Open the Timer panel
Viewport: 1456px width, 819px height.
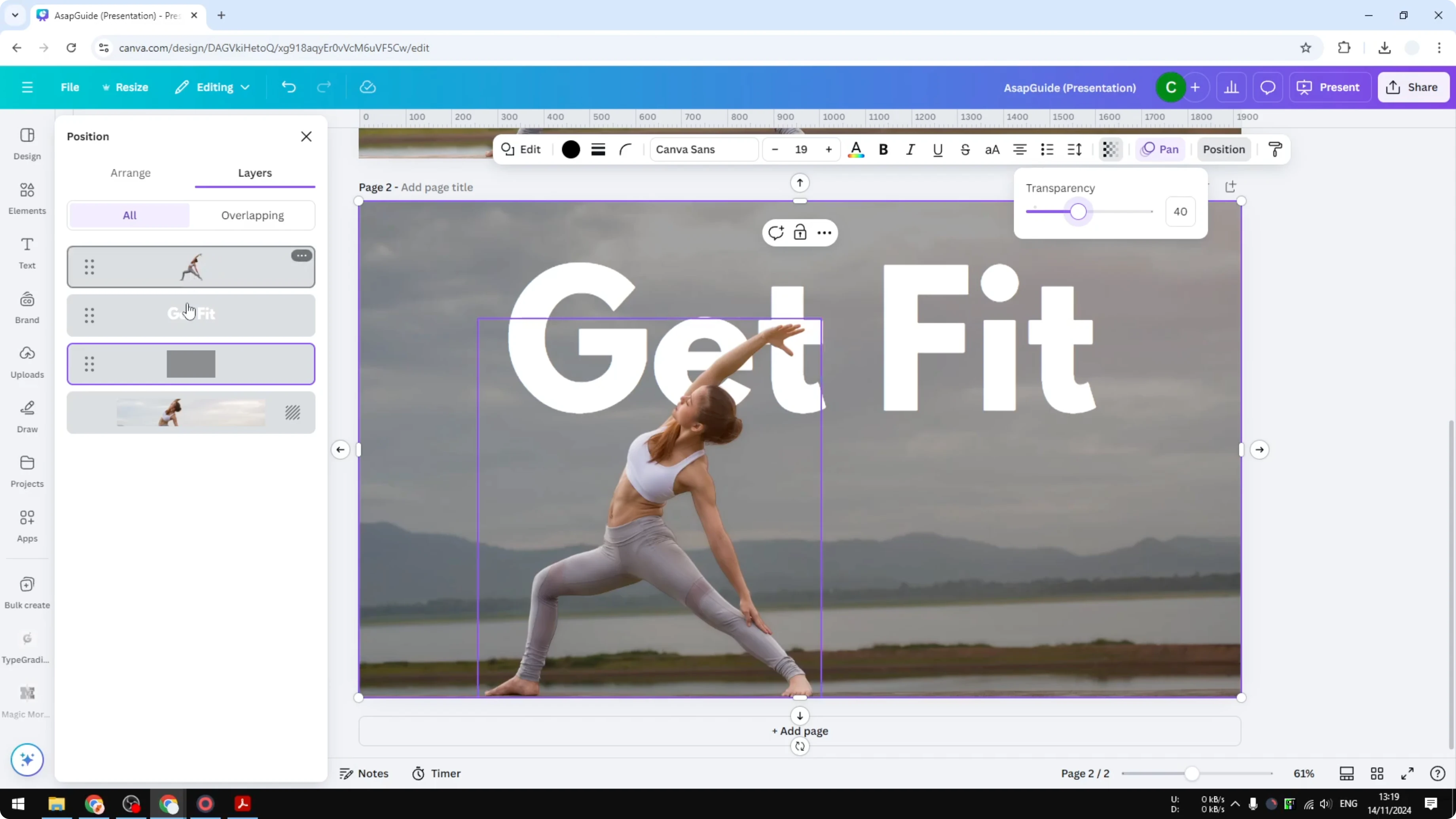coord(436,773)
